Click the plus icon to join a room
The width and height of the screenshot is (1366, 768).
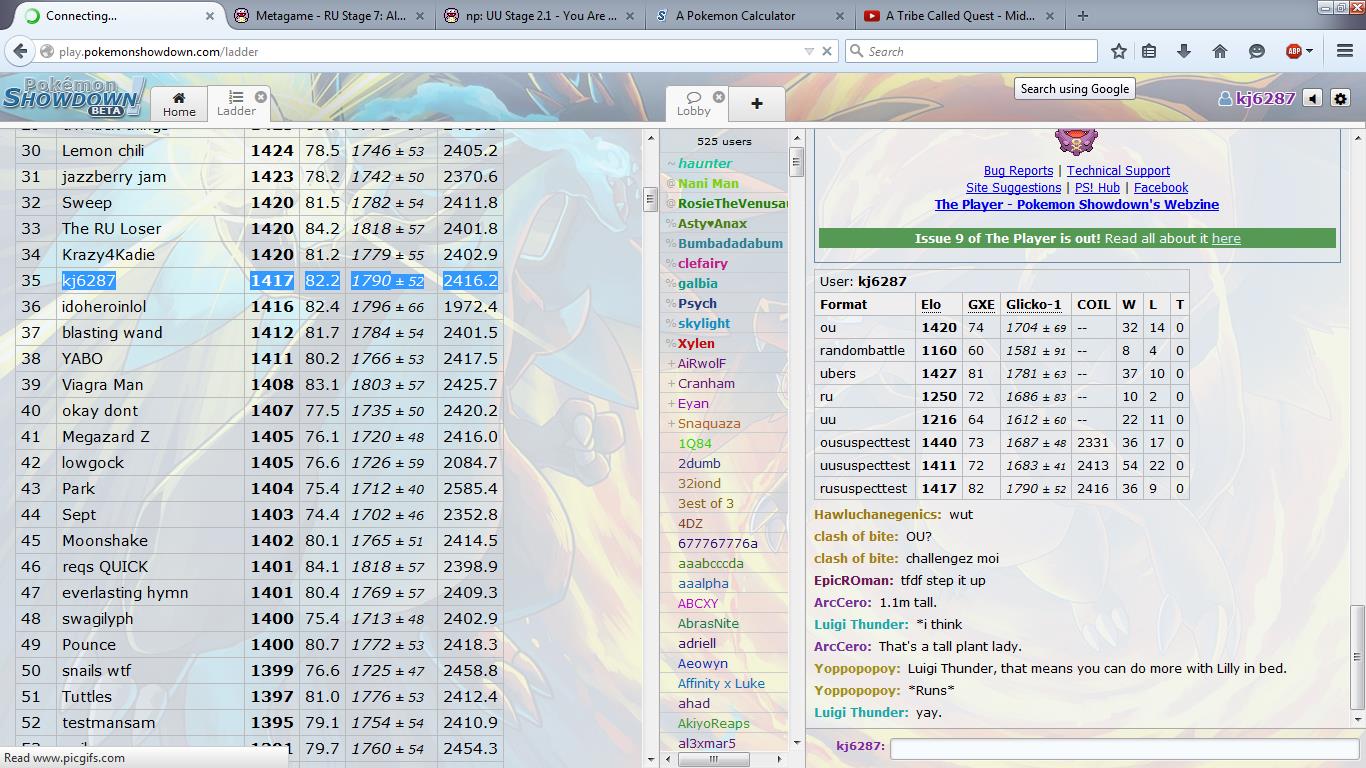(x=756, y=103)
